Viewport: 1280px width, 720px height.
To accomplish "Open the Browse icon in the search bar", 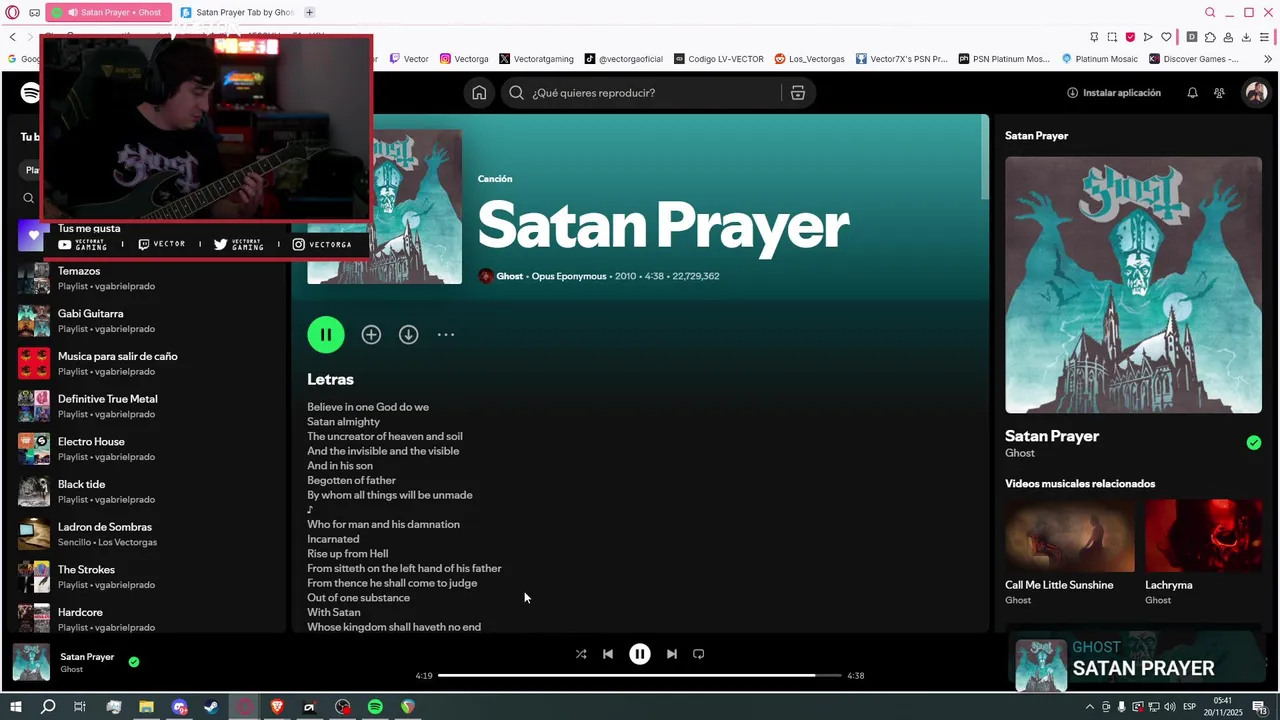I will 797,93.
